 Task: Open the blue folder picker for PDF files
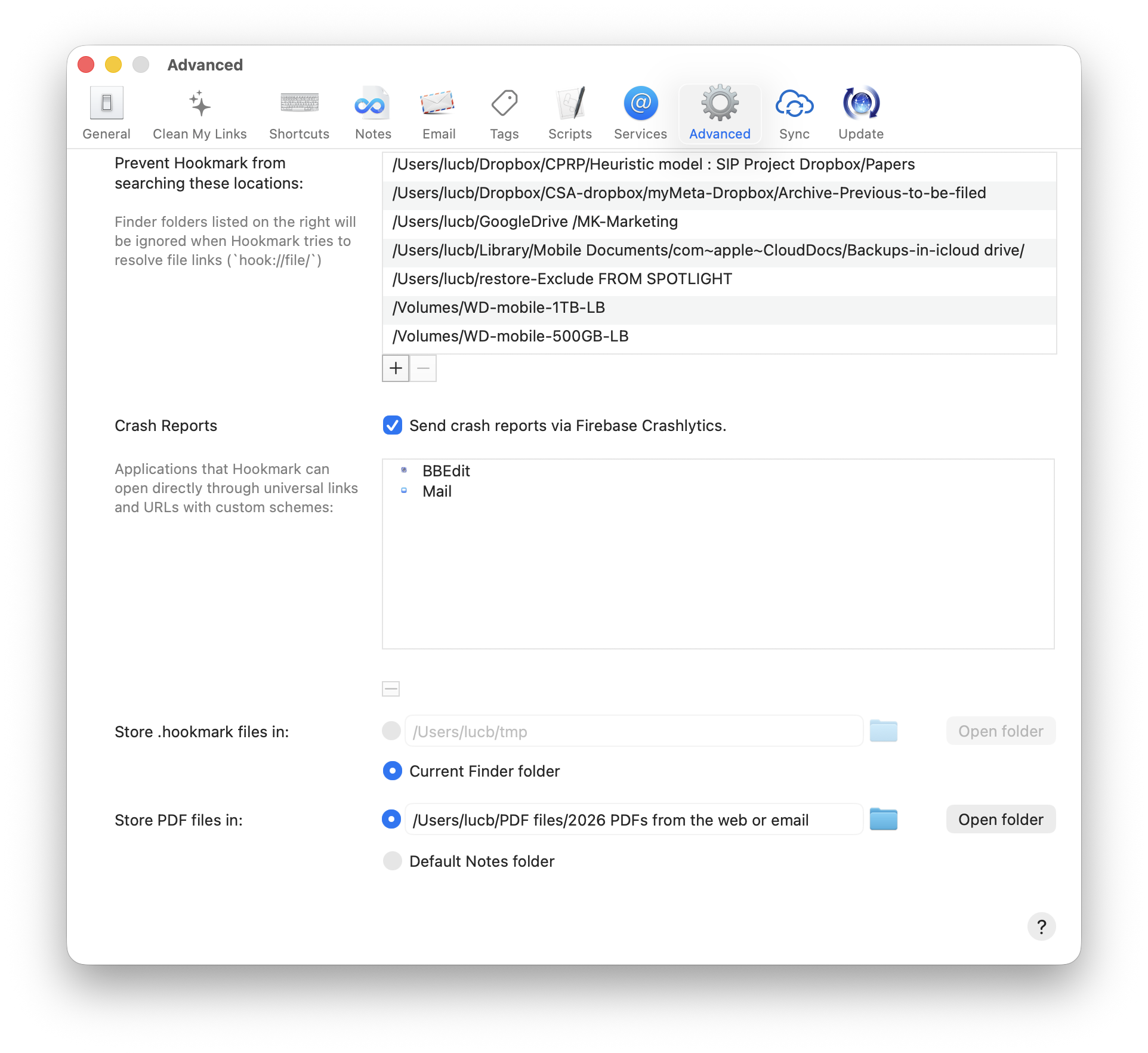(884, 819)
